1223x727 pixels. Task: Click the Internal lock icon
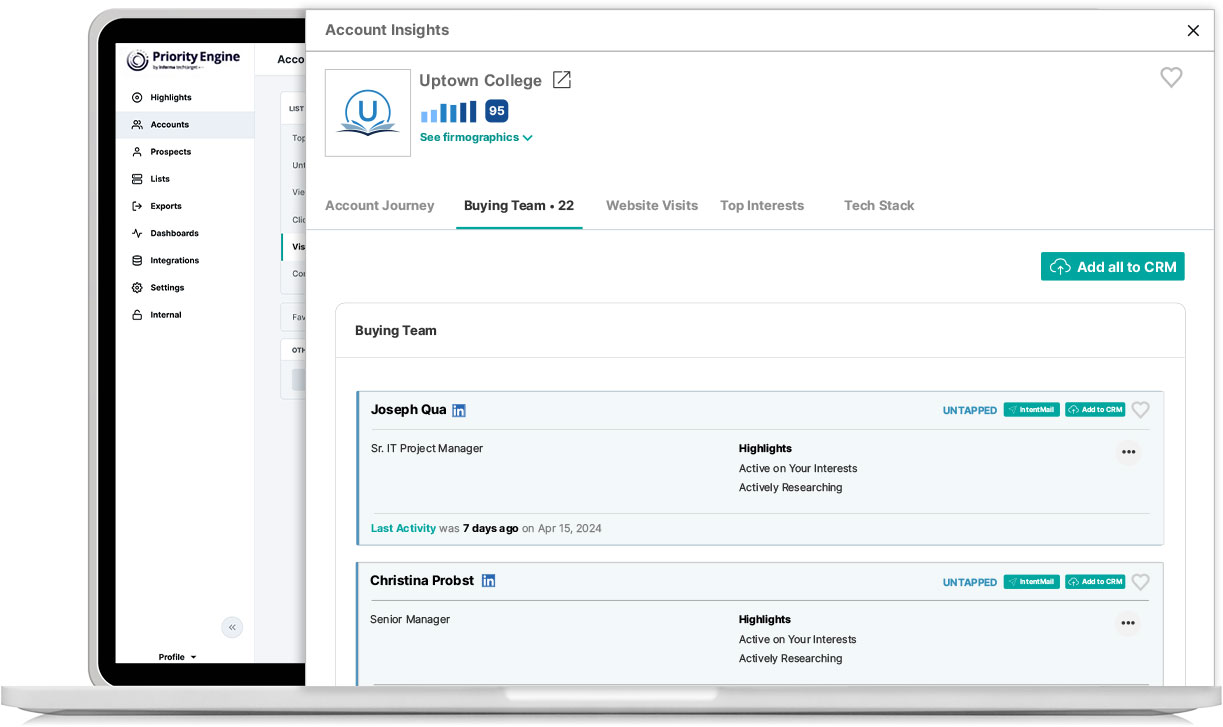click(x=137, y=315)
